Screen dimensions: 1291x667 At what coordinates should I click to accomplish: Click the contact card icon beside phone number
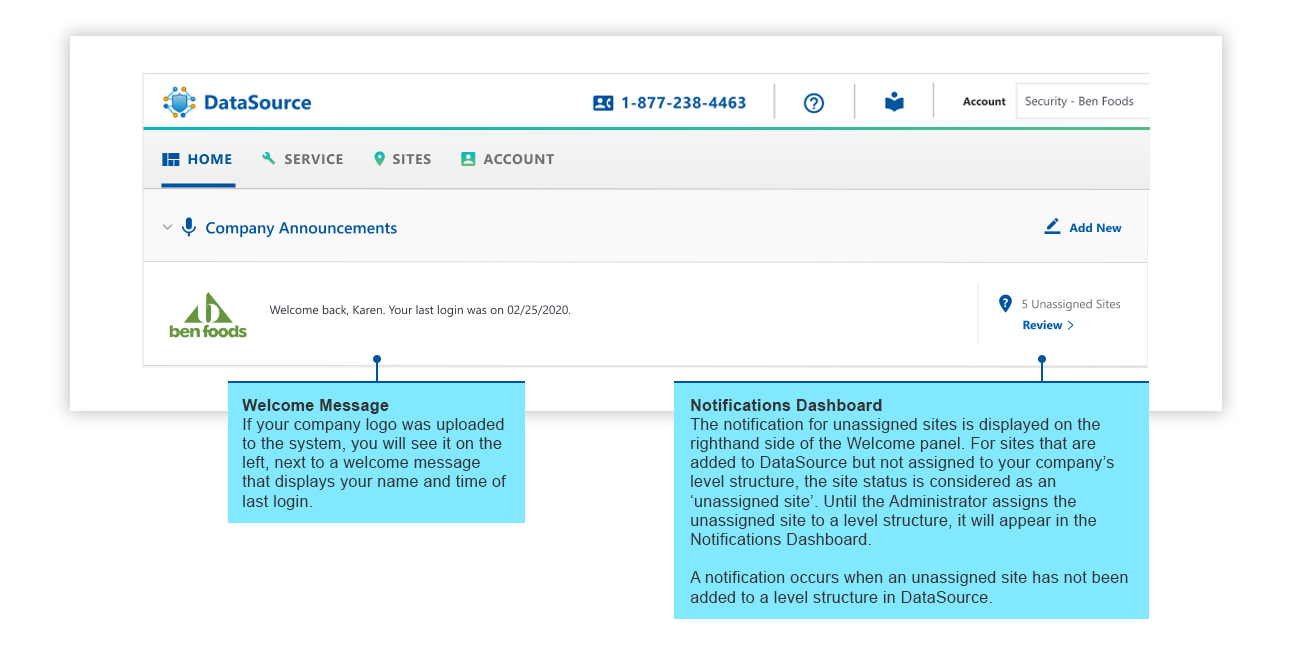602,103
